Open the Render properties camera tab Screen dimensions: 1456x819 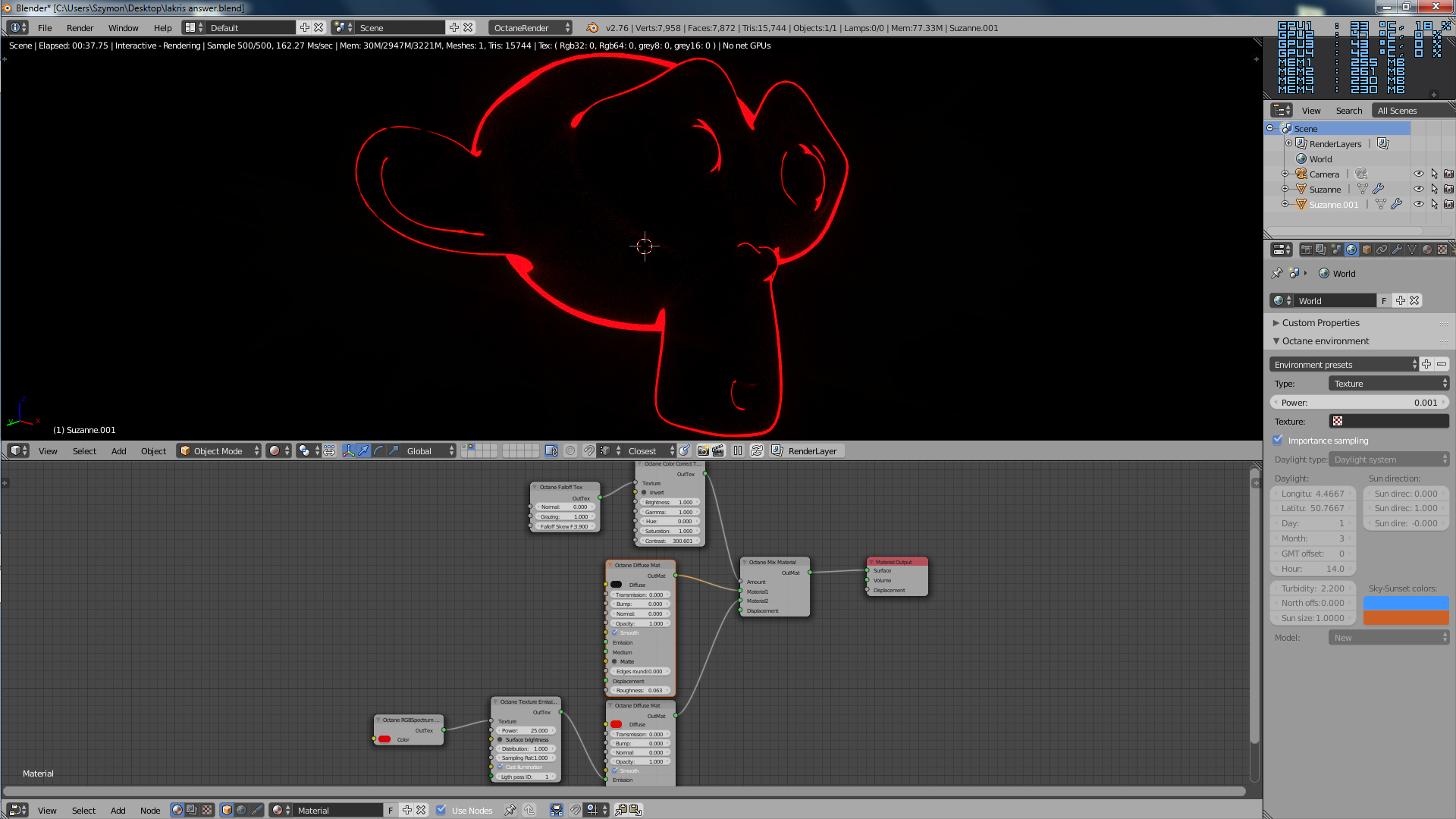(x=1307, y=249)
